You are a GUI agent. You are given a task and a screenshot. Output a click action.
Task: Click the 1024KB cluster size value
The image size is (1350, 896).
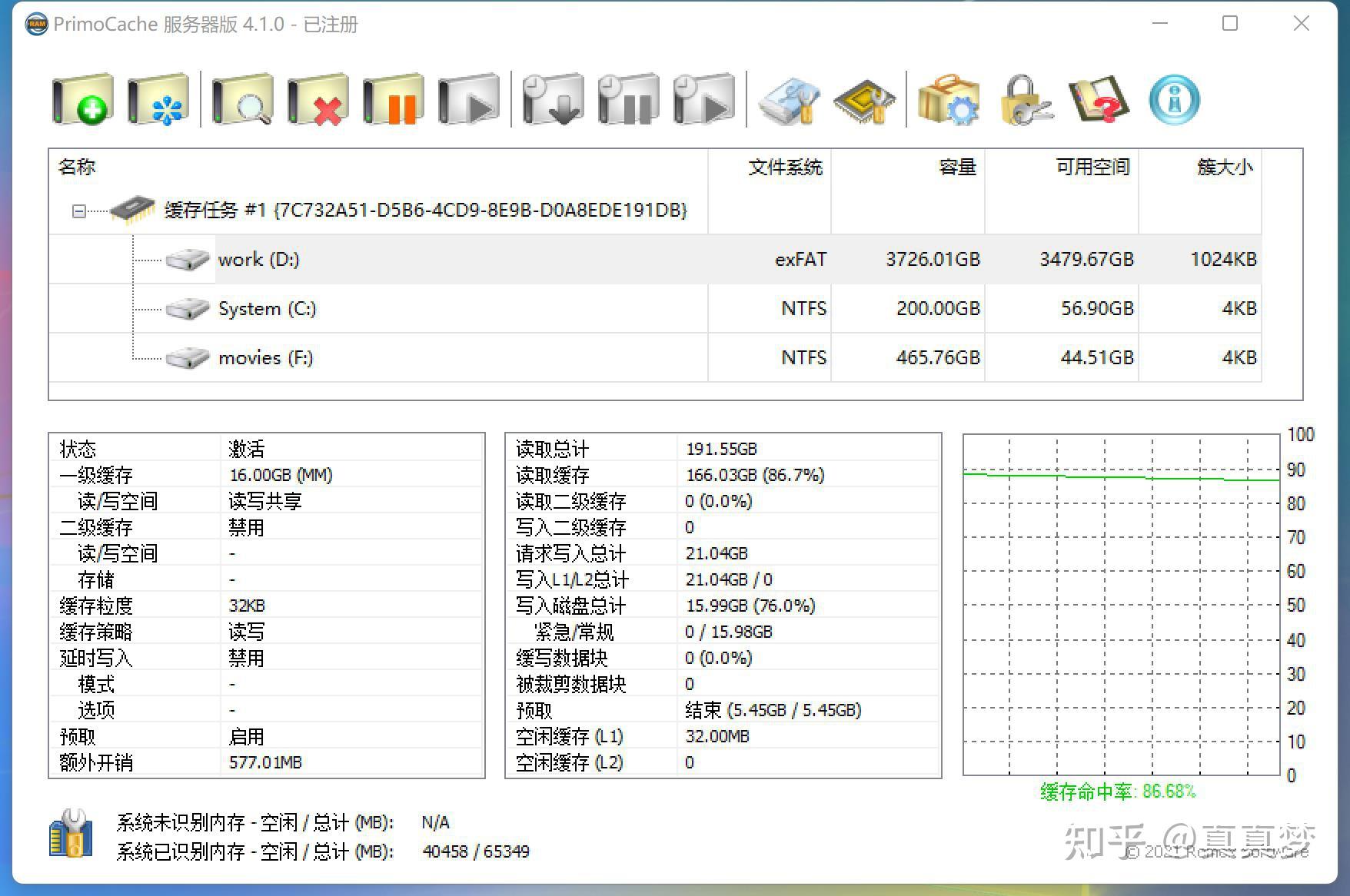coord(1223,259)
